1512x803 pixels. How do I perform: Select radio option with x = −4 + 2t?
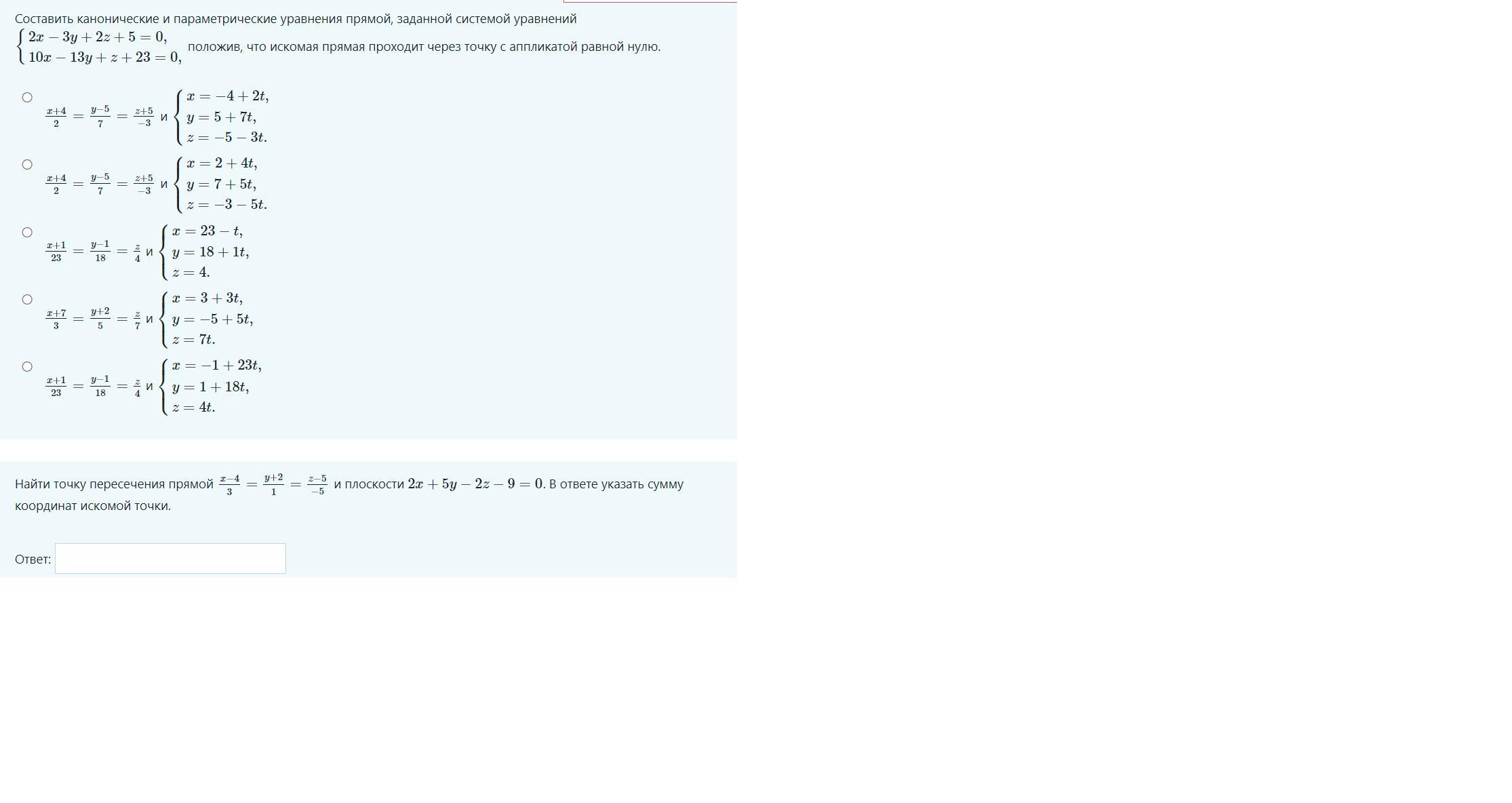(27, 97)
